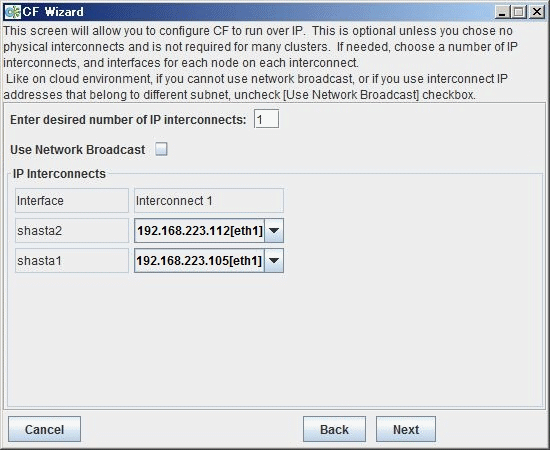
Task: Click the Enter desired number label text
Action: pyautogui.click(x=128, y=120)
